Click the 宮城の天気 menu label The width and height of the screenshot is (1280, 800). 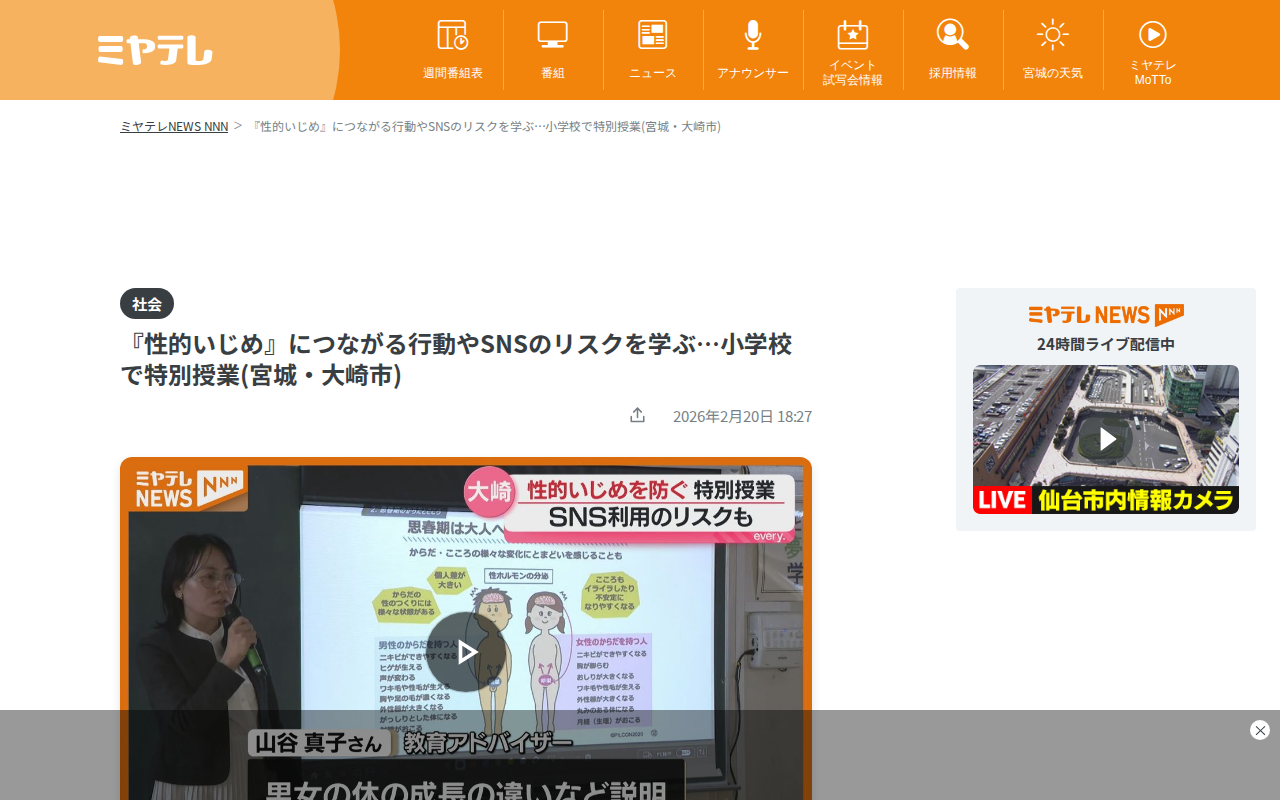click(1053, 73)
